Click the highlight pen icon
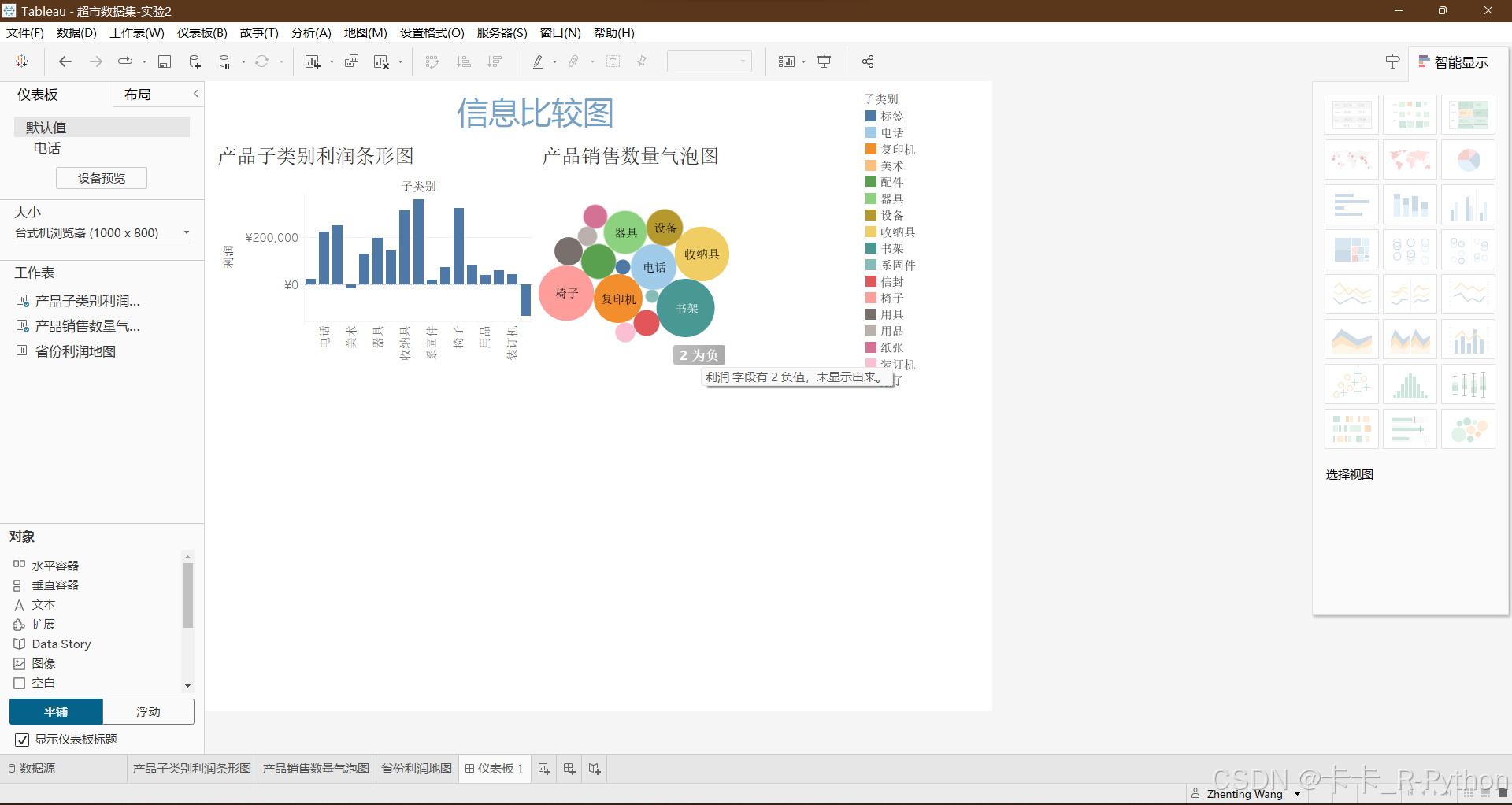This screenshot has height=805, width=1512. click(538, 61)
